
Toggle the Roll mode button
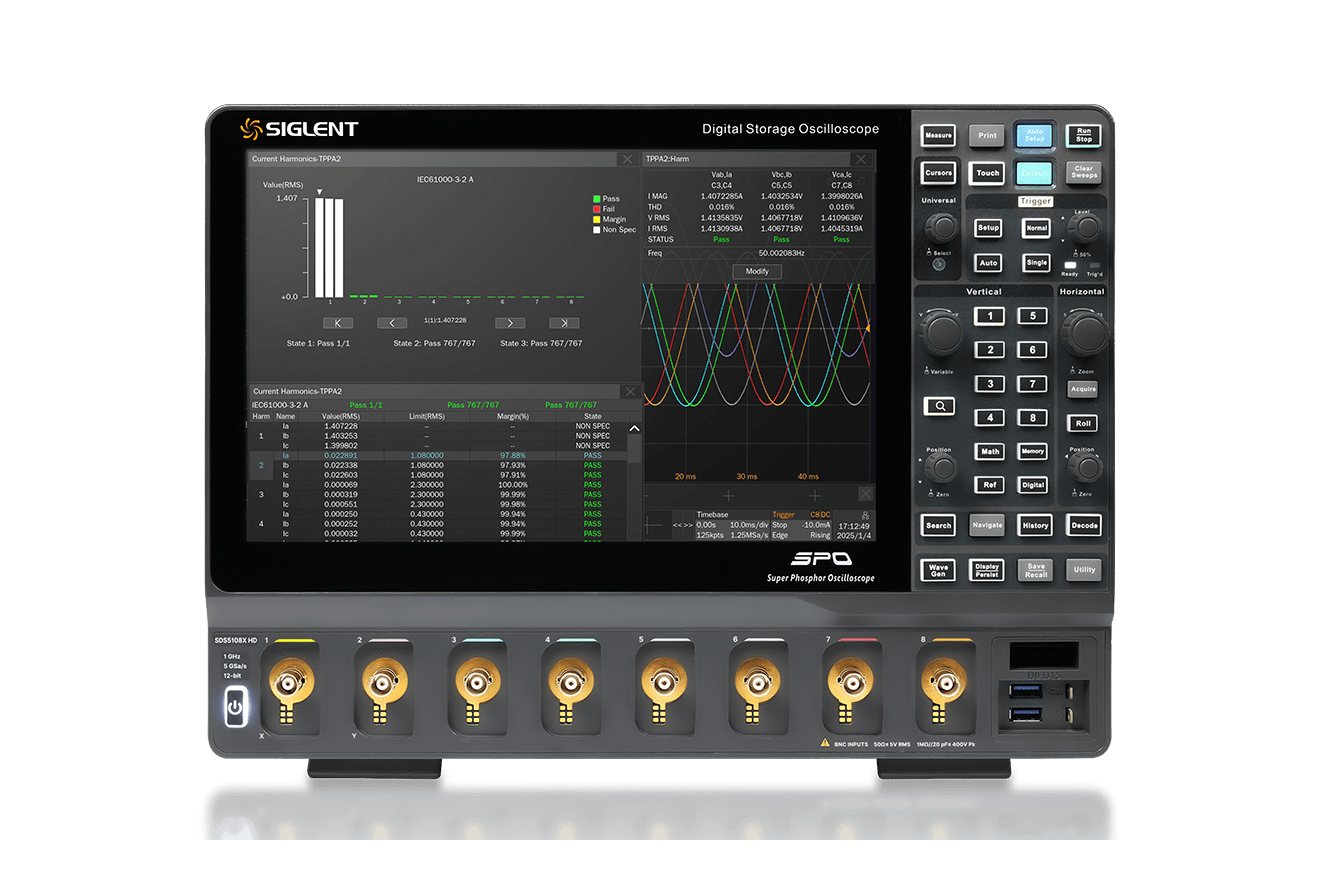coord(1083,423)
